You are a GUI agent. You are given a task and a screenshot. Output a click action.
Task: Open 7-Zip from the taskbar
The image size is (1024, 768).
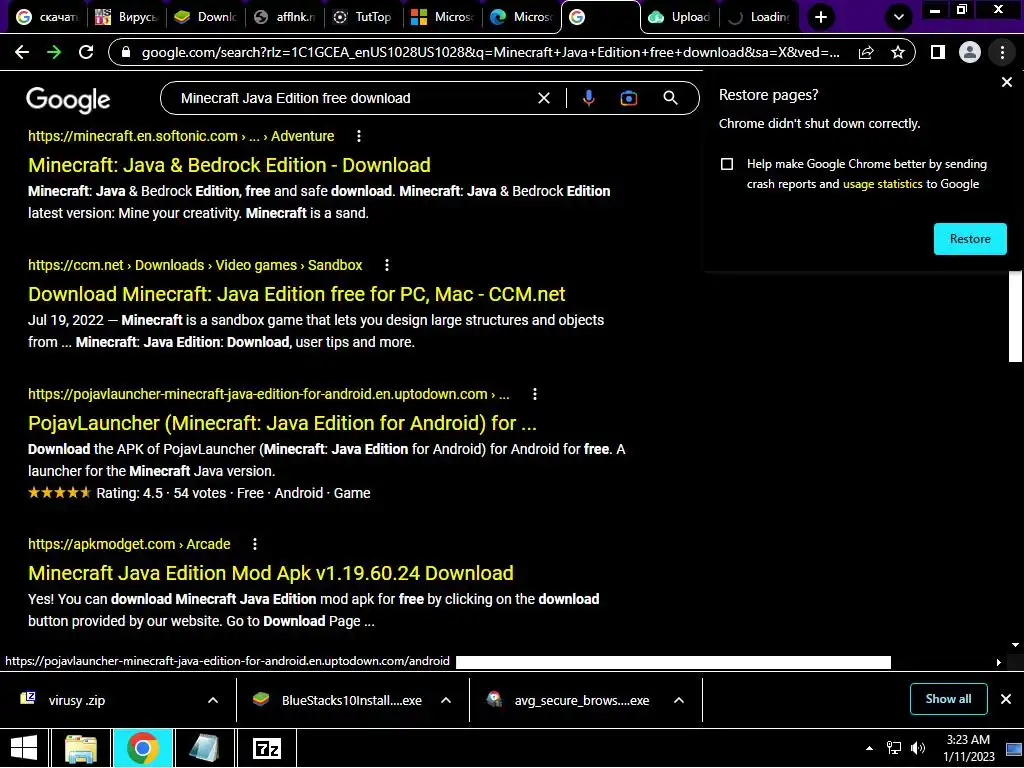pyautogui.click(x=267, y=748)
